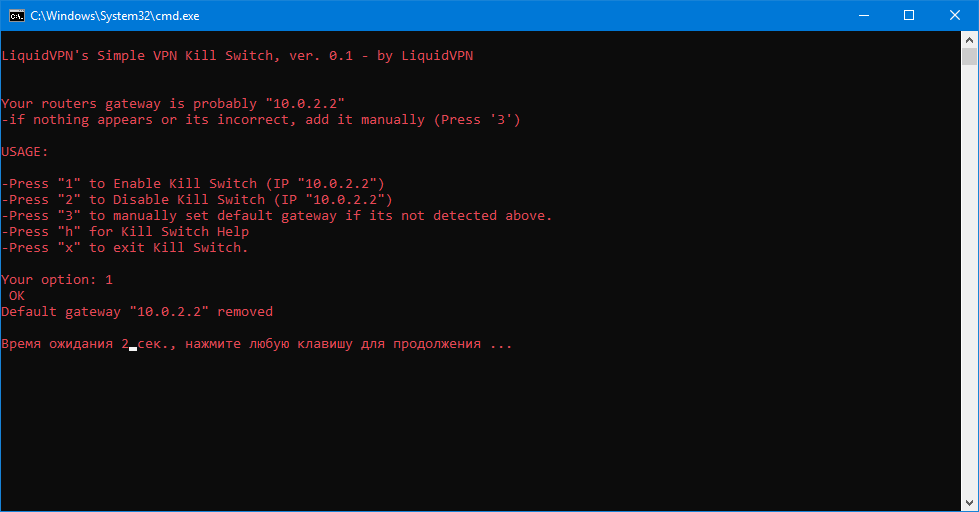Click the Kill Switch Help line
Viewport: 979px width, 512px height.
tap(125, 232)
